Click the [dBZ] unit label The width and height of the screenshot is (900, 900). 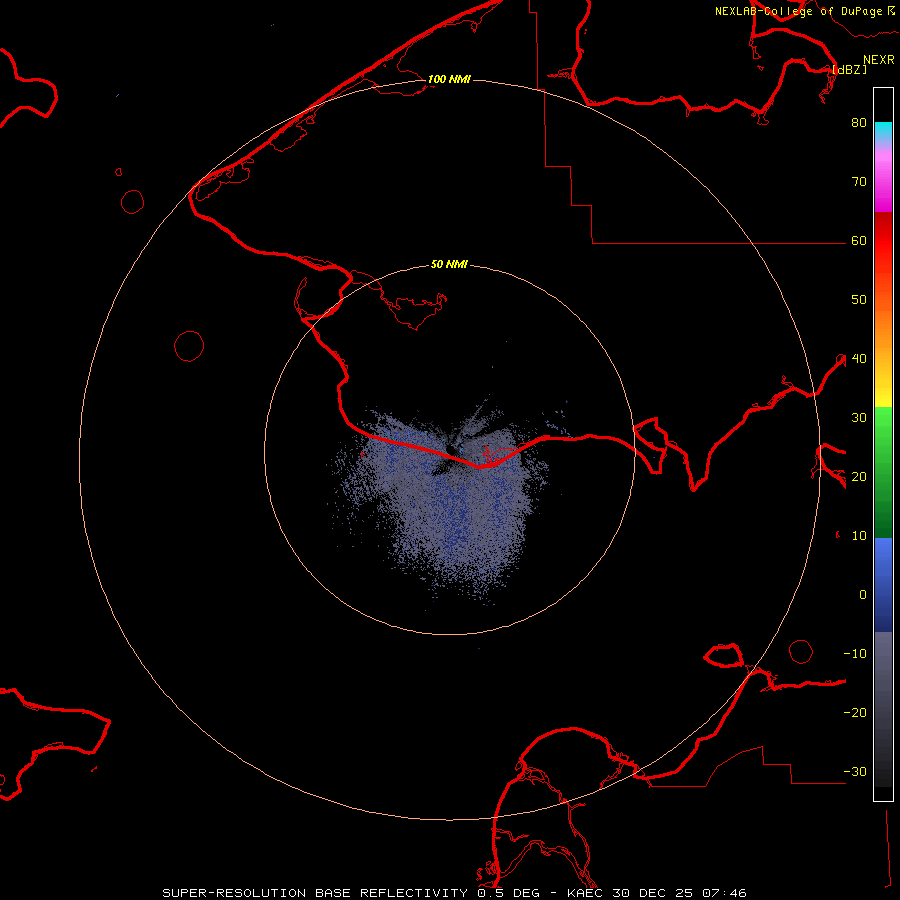pyautogui.click(x=849, y=69)
